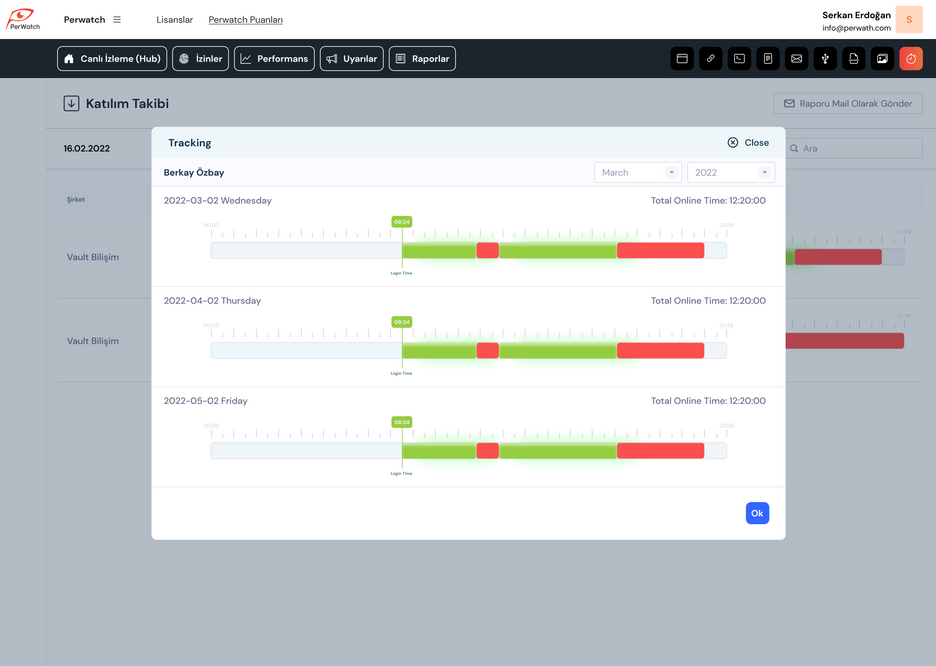The width and height of the screenshot is (936, 666).
Task: Open the March month dropdown
Action: [x=638, y=172]
